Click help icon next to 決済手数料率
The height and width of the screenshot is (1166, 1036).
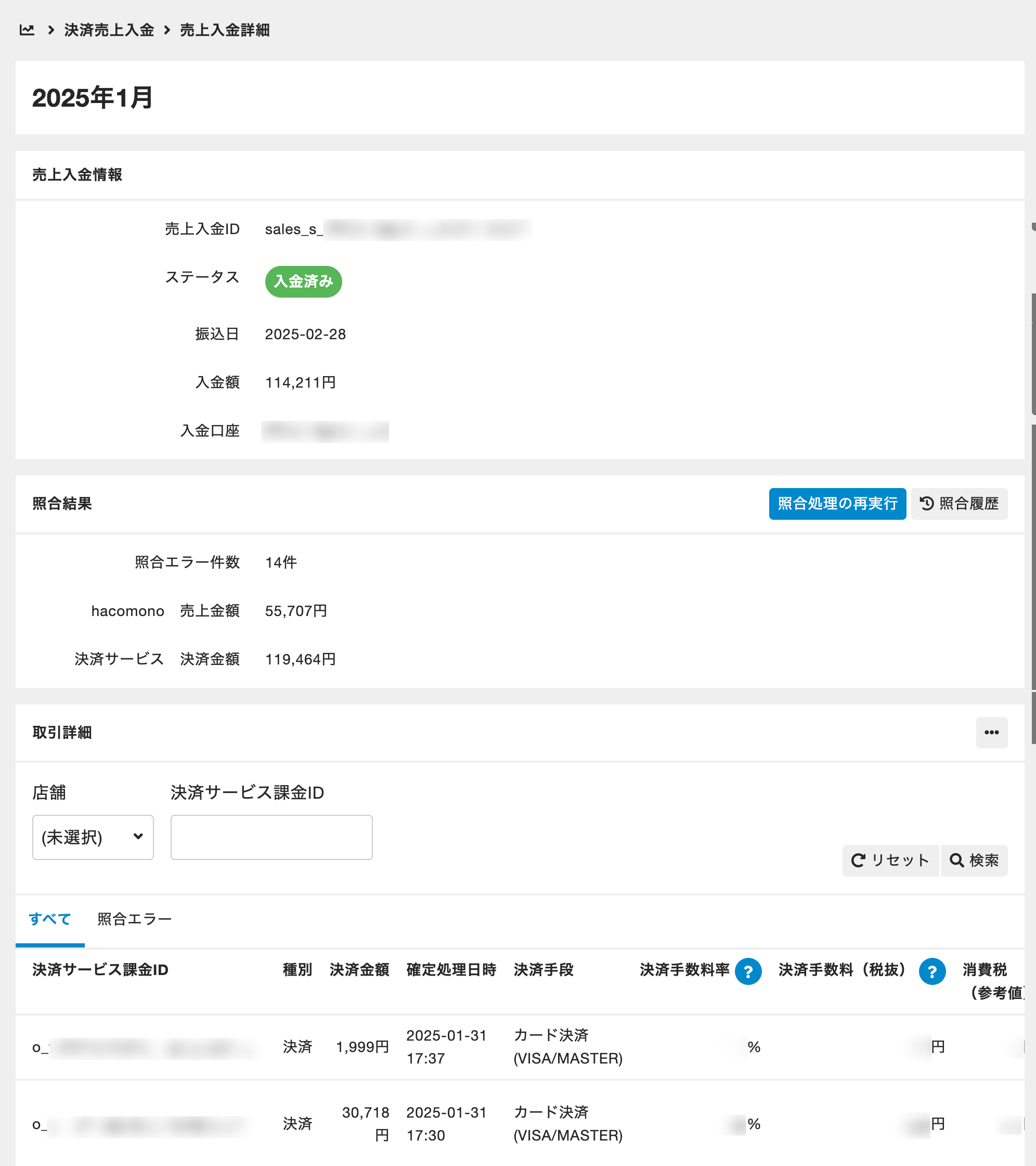point(748,971)
